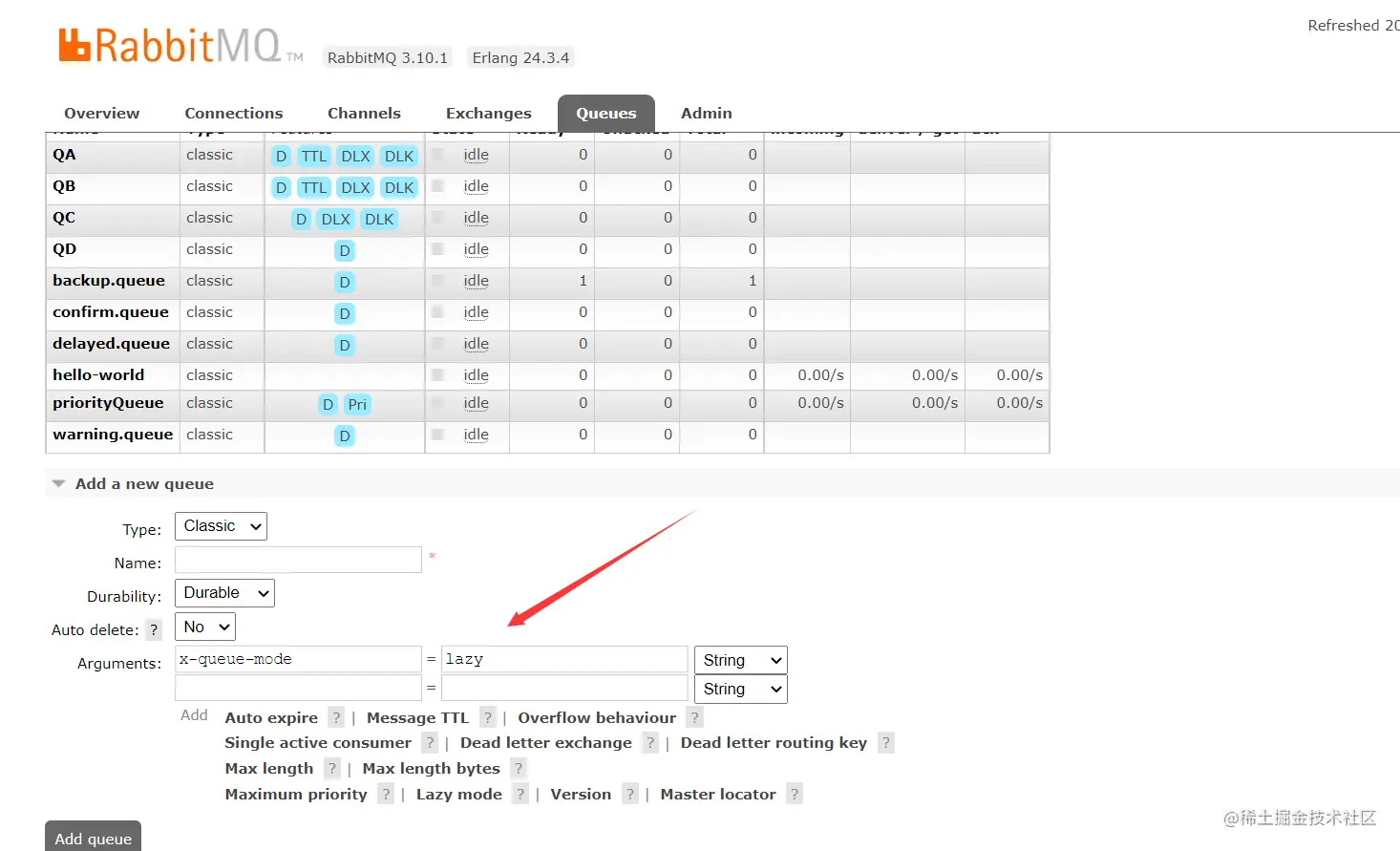
Task: Go to the Admin tab
Action: 706,113
